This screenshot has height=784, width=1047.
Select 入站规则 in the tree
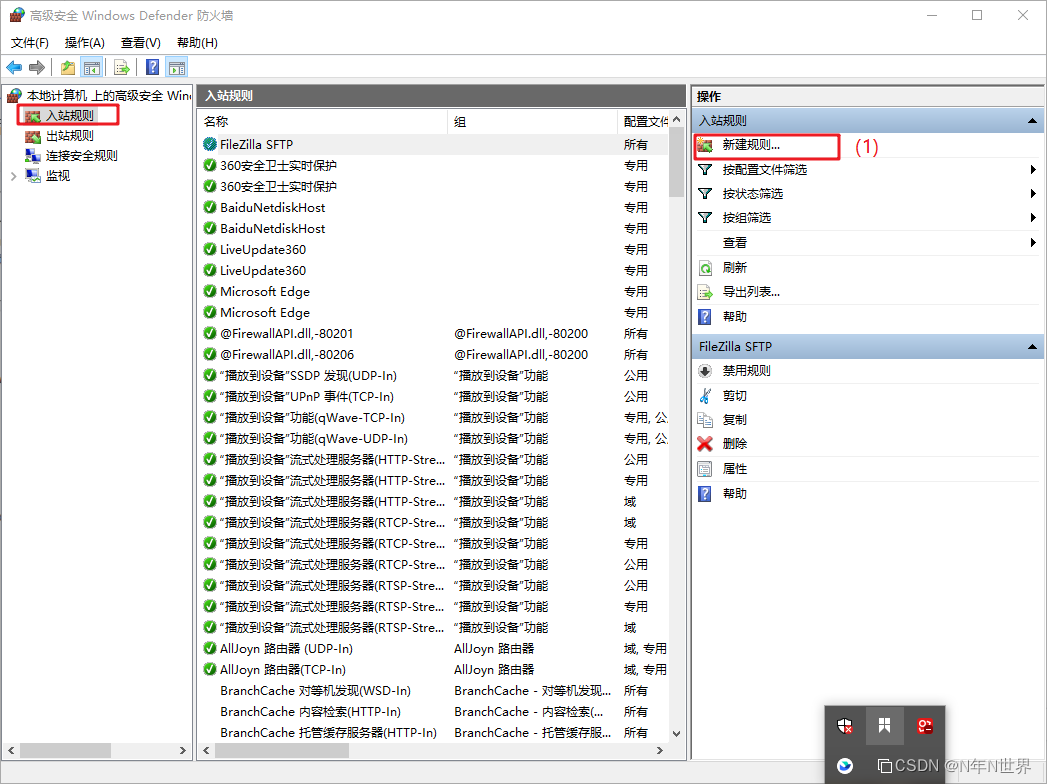(69, 116)
